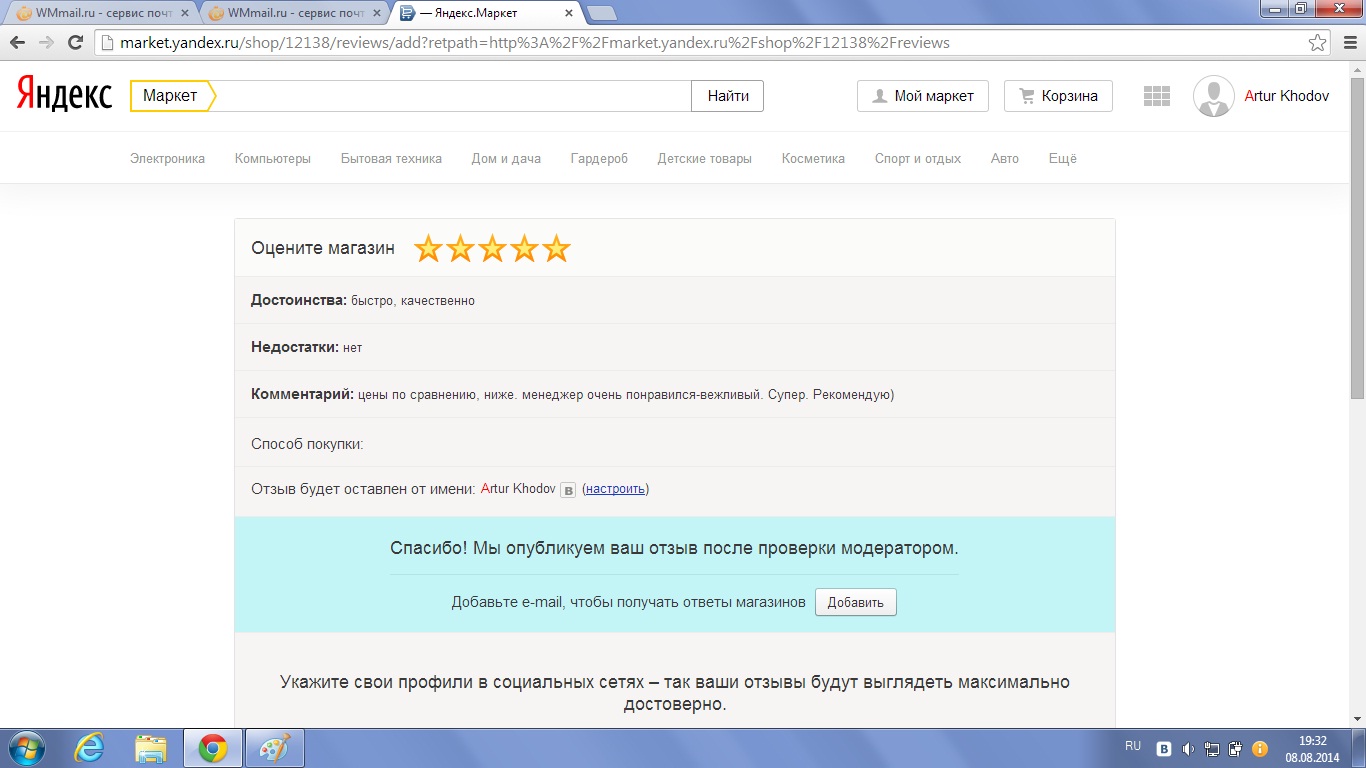
Task: Click the Artur Khodov profile avatar
Action: coord(1214,96)
